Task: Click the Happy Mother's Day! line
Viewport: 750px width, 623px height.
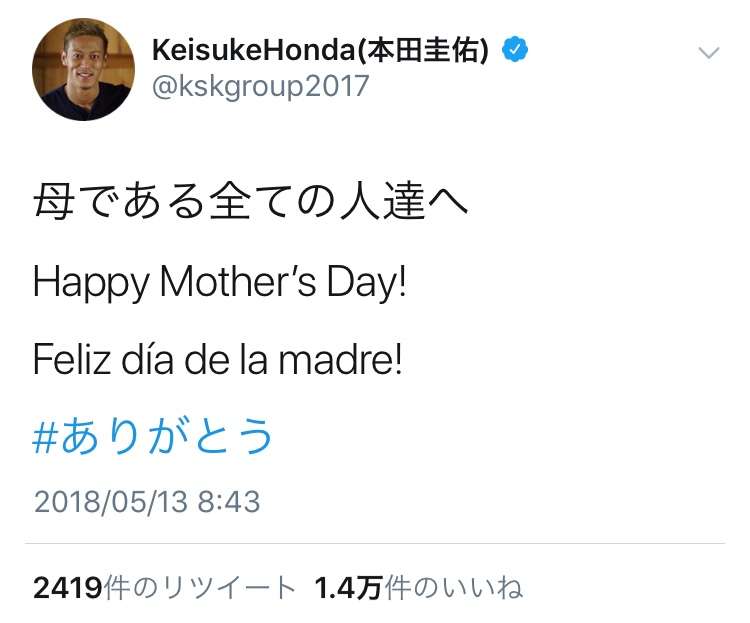Action: point(220,282)
